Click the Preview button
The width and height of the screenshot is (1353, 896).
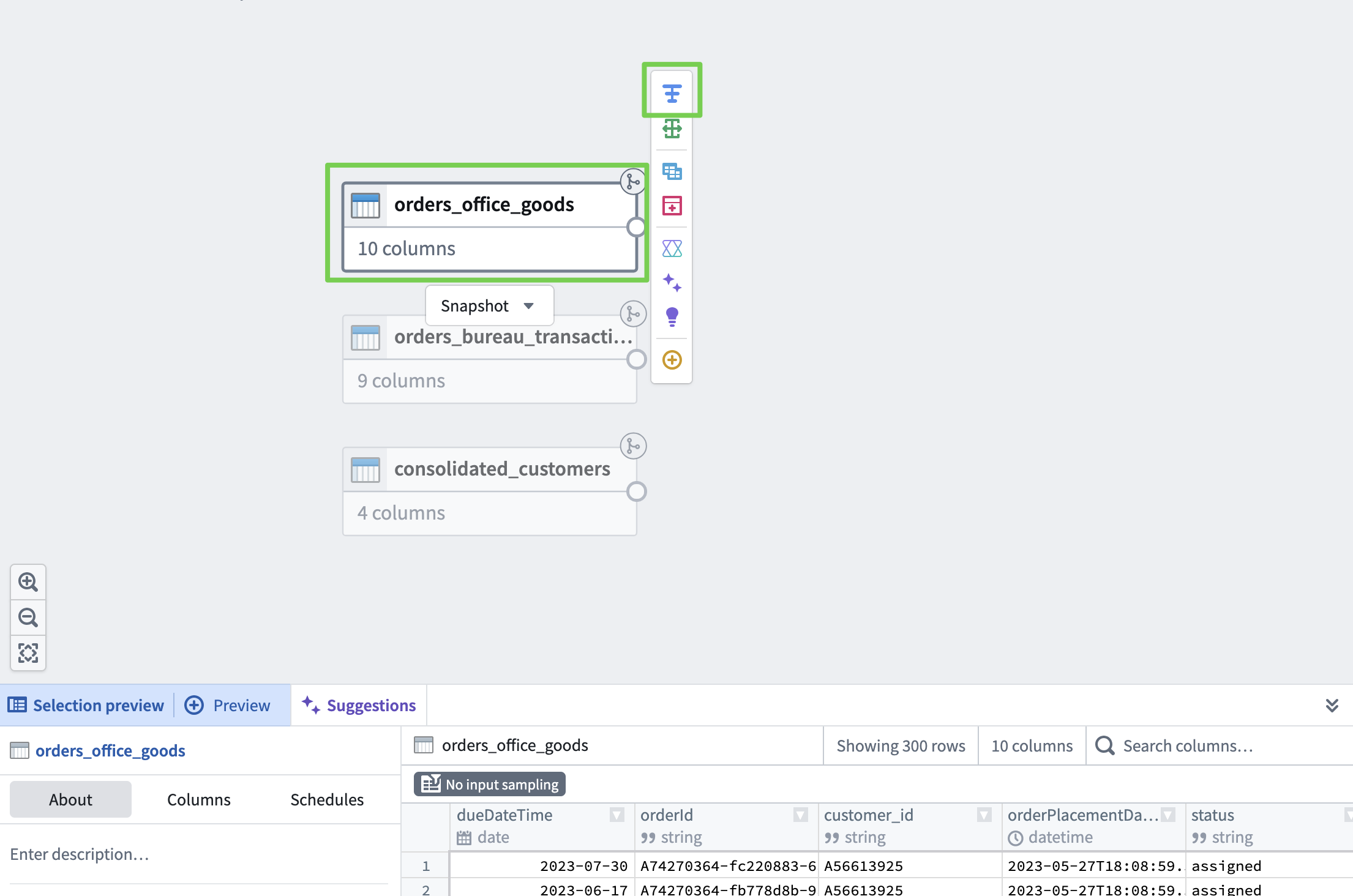point(228,705)
